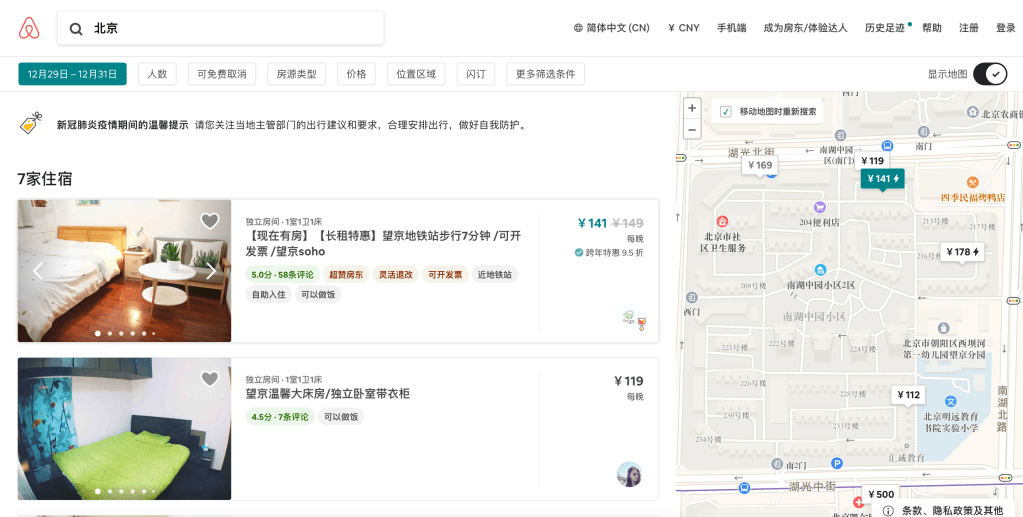
Task: Open date picker 12月29日 – 12月31日
Action: click(72, 74)
